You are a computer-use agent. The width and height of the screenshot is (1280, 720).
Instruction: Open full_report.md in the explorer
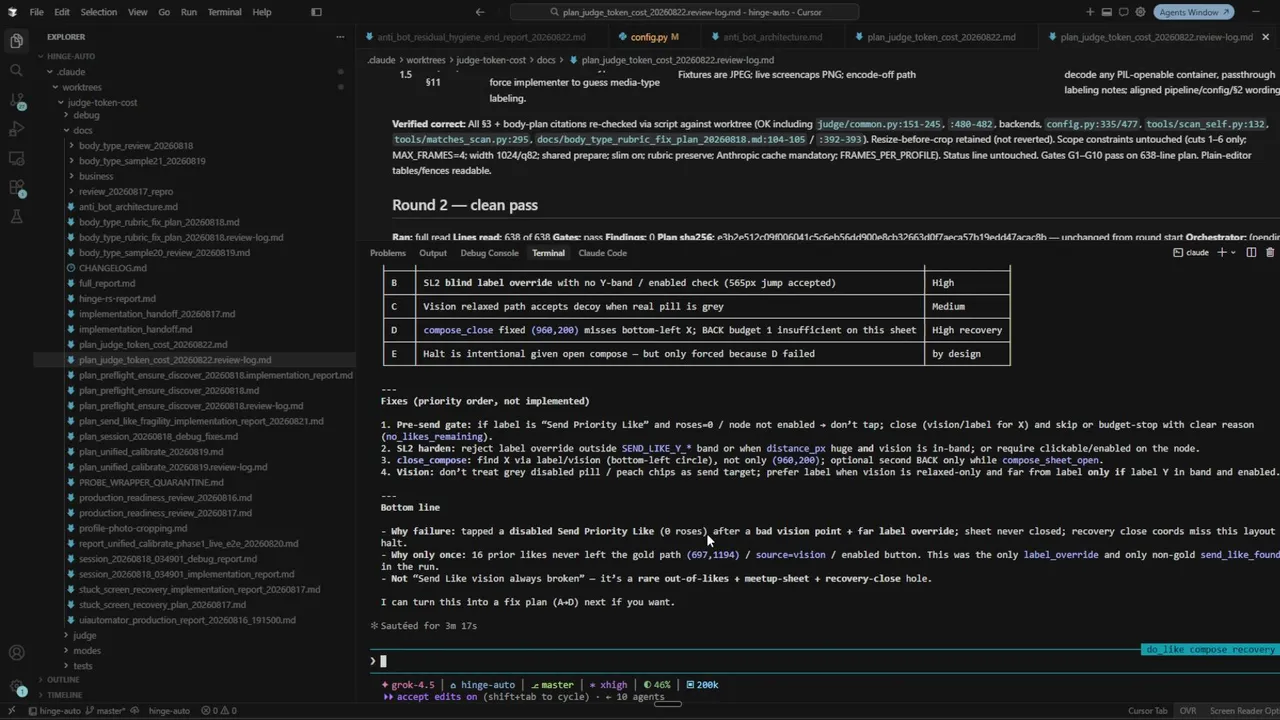pos(106,283)
